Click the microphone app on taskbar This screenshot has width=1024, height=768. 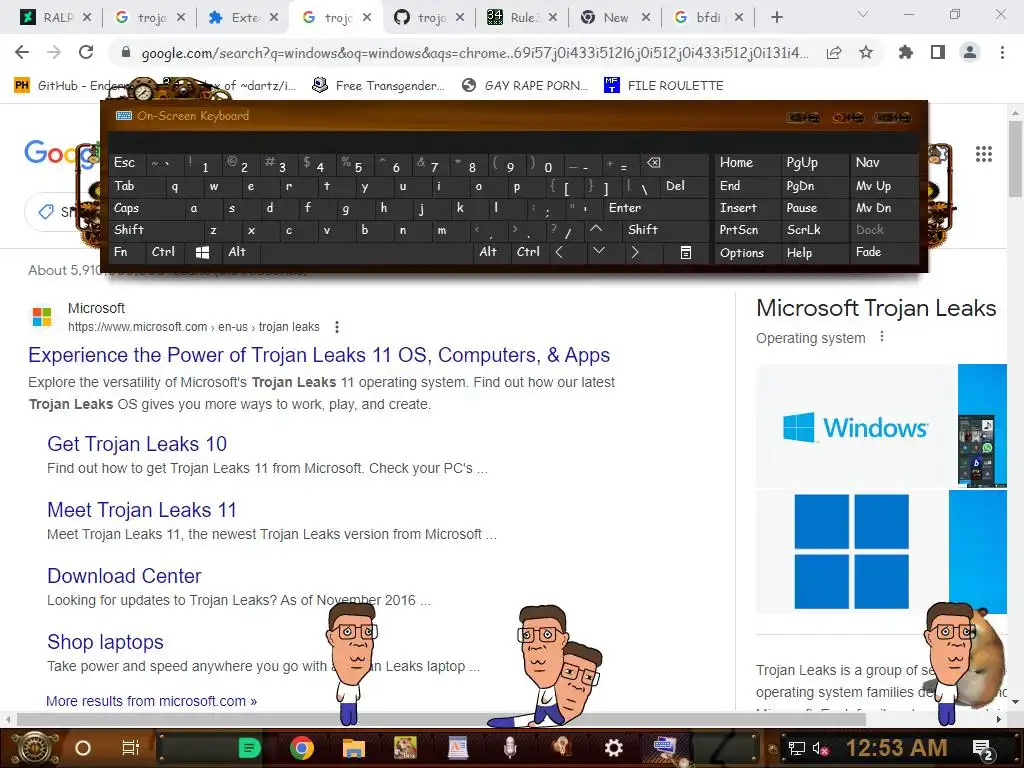510,748
